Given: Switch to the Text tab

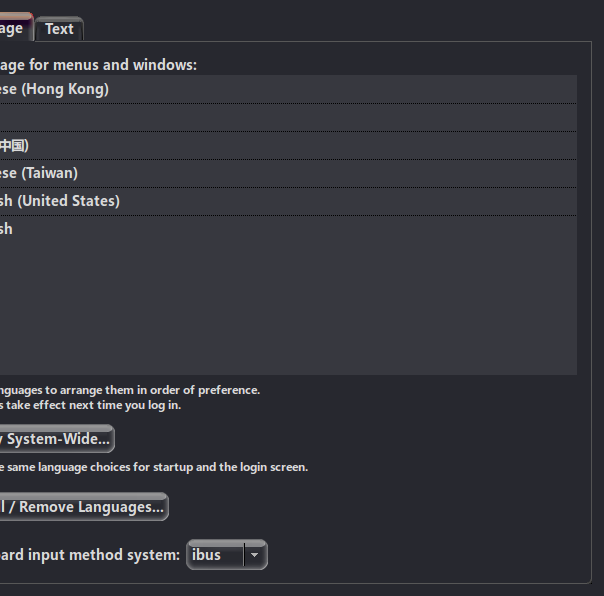Looking at the screenshot, I should [x=59, y=29].
